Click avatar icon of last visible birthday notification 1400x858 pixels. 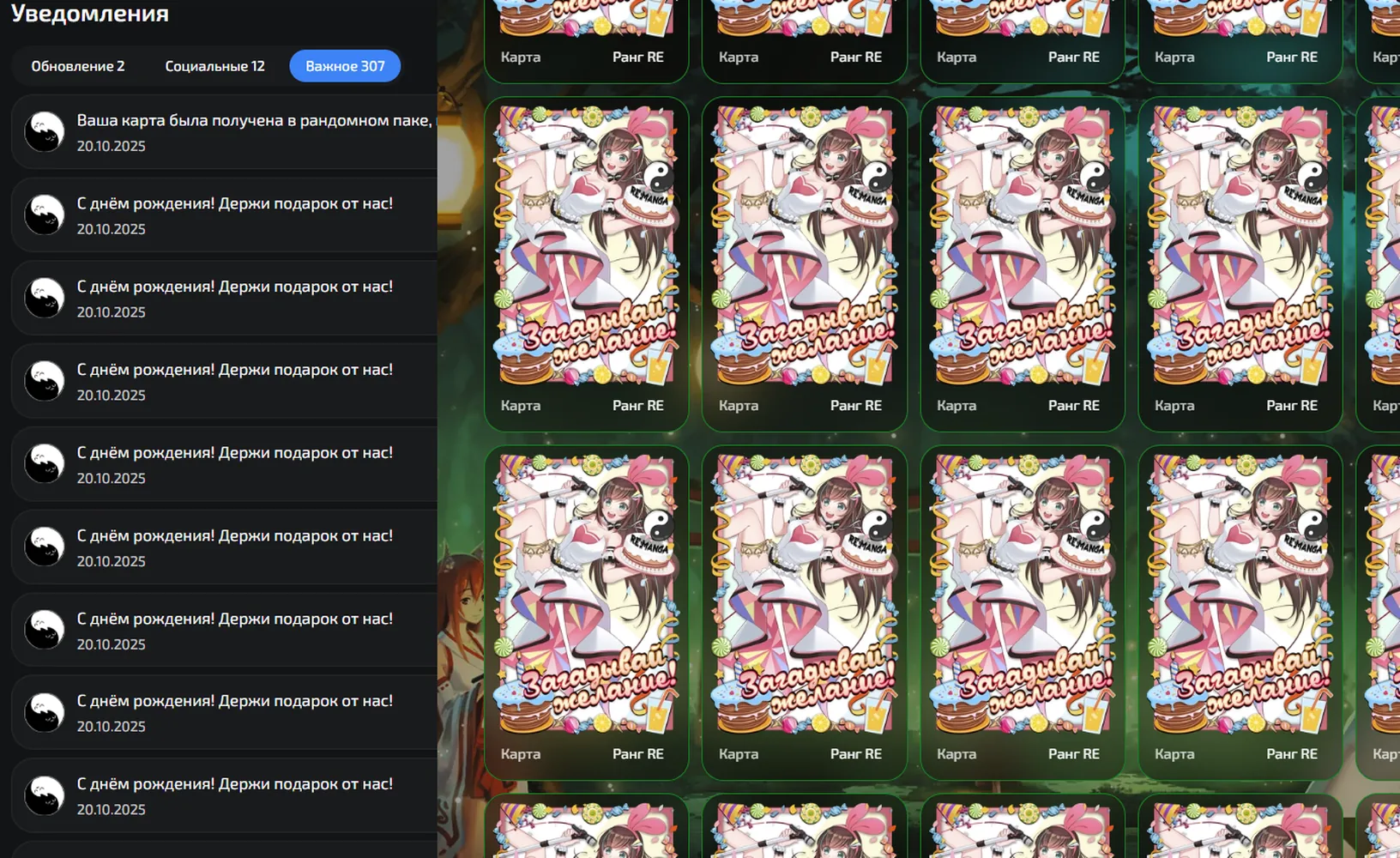[x=45, y=796]
